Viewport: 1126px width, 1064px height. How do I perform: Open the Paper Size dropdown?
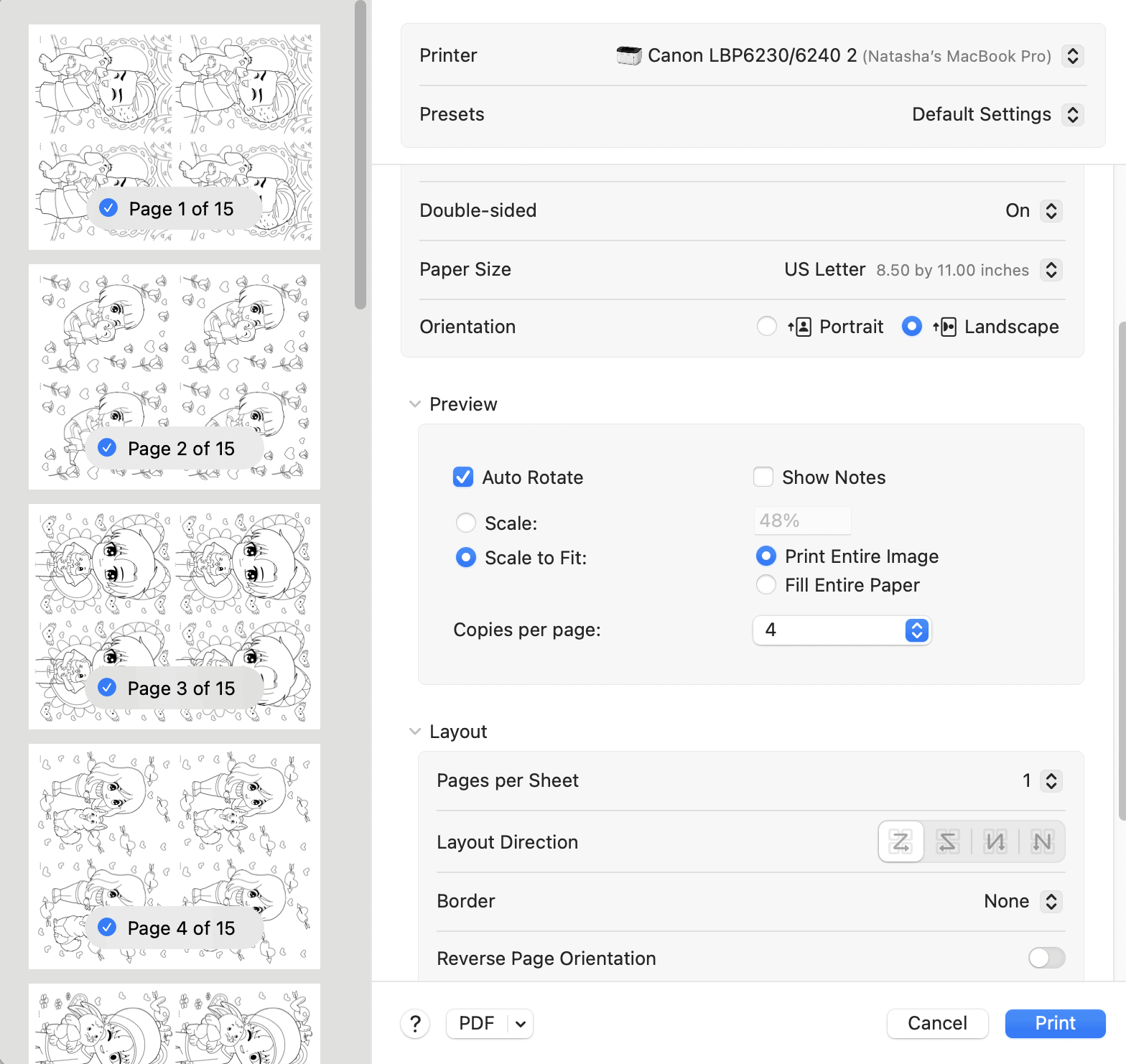pos(1051,270)
